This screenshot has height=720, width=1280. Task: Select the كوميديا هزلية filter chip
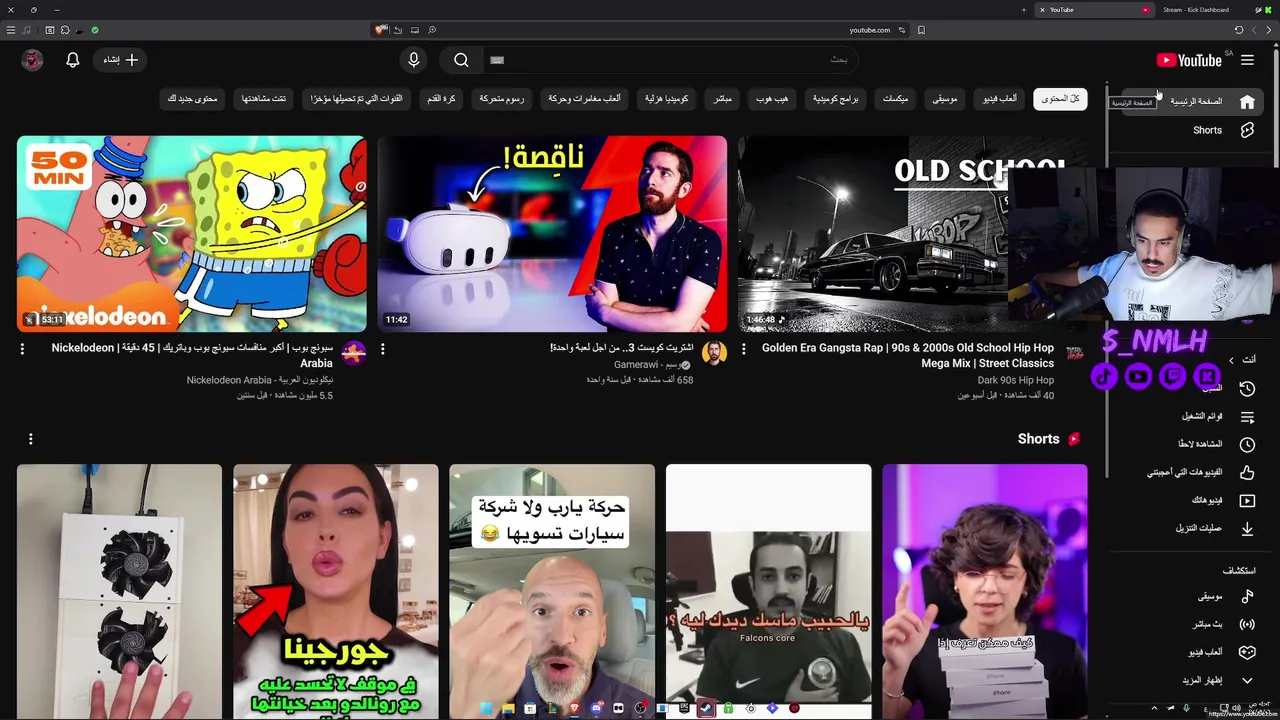666,99
